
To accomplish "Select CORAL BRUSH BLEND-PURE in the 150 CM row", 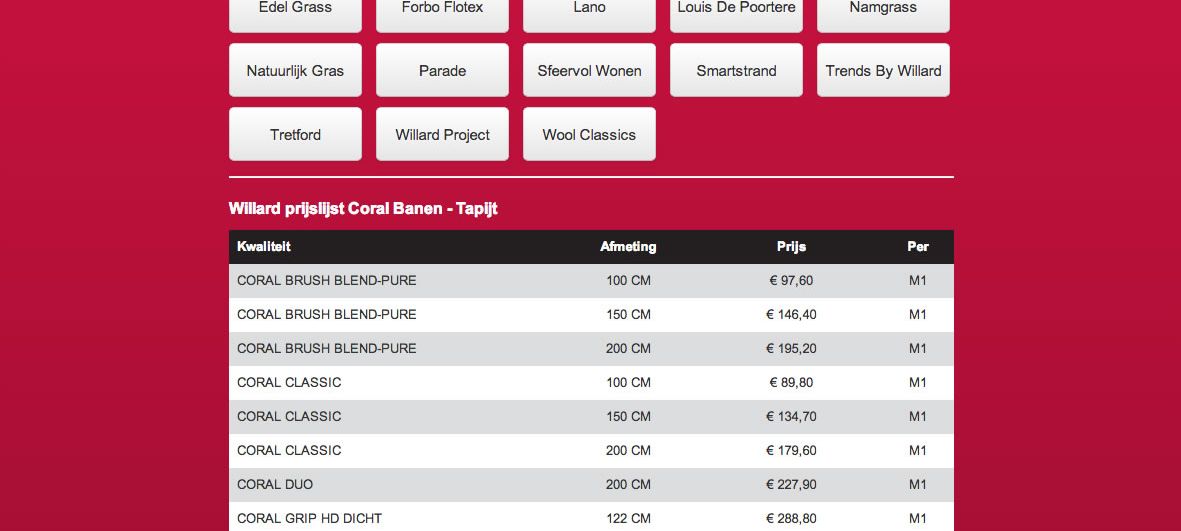I will (x=327, y=314).
